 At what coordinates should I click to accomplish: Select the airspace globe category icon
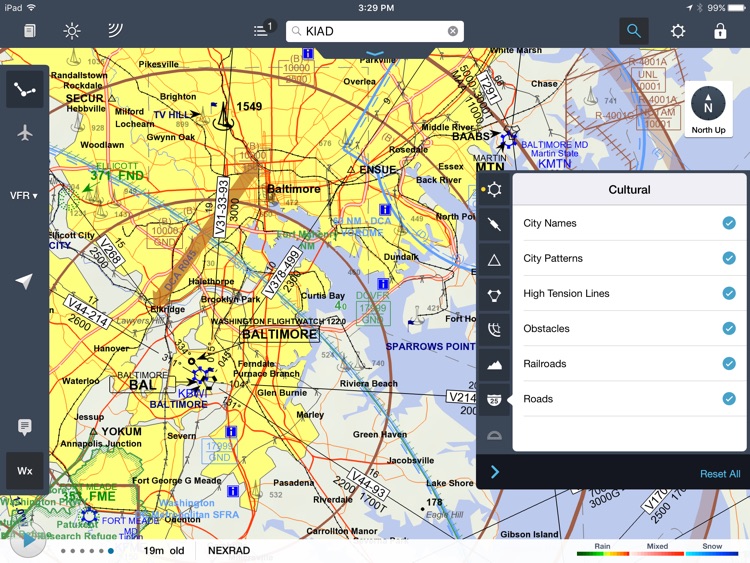click(x=494, y=330)
